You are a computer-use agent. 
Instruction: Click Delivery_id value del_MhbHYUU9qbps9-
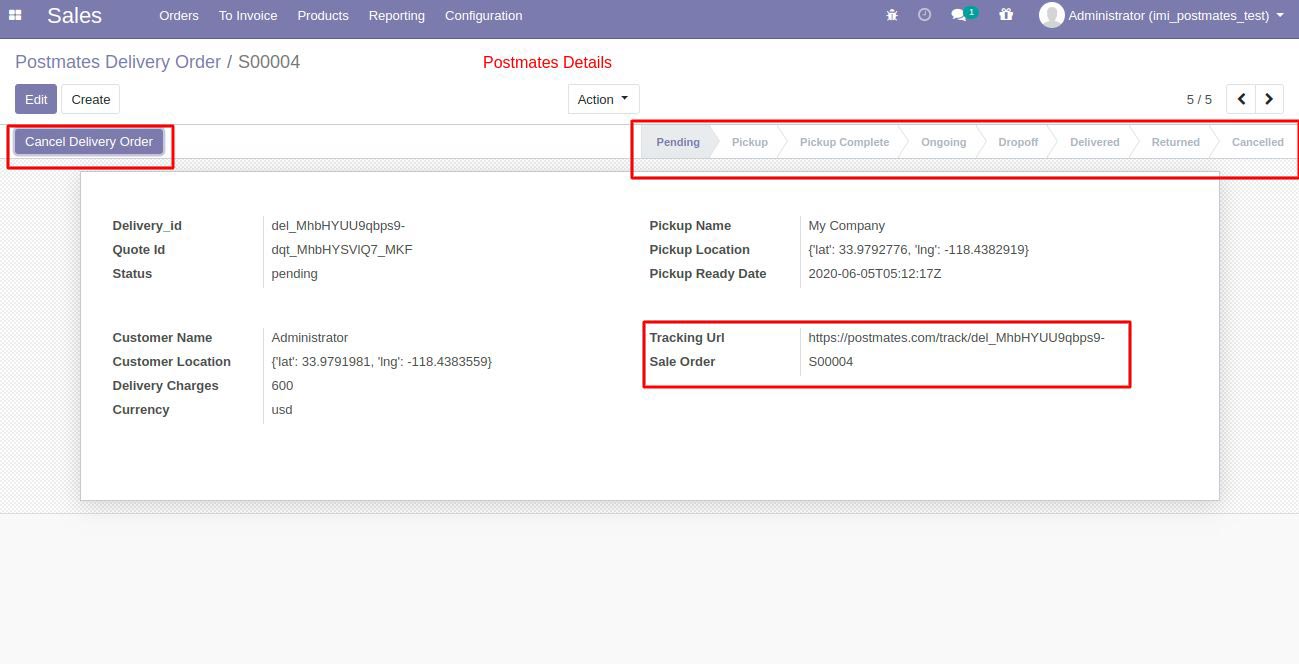click(338, 226)
